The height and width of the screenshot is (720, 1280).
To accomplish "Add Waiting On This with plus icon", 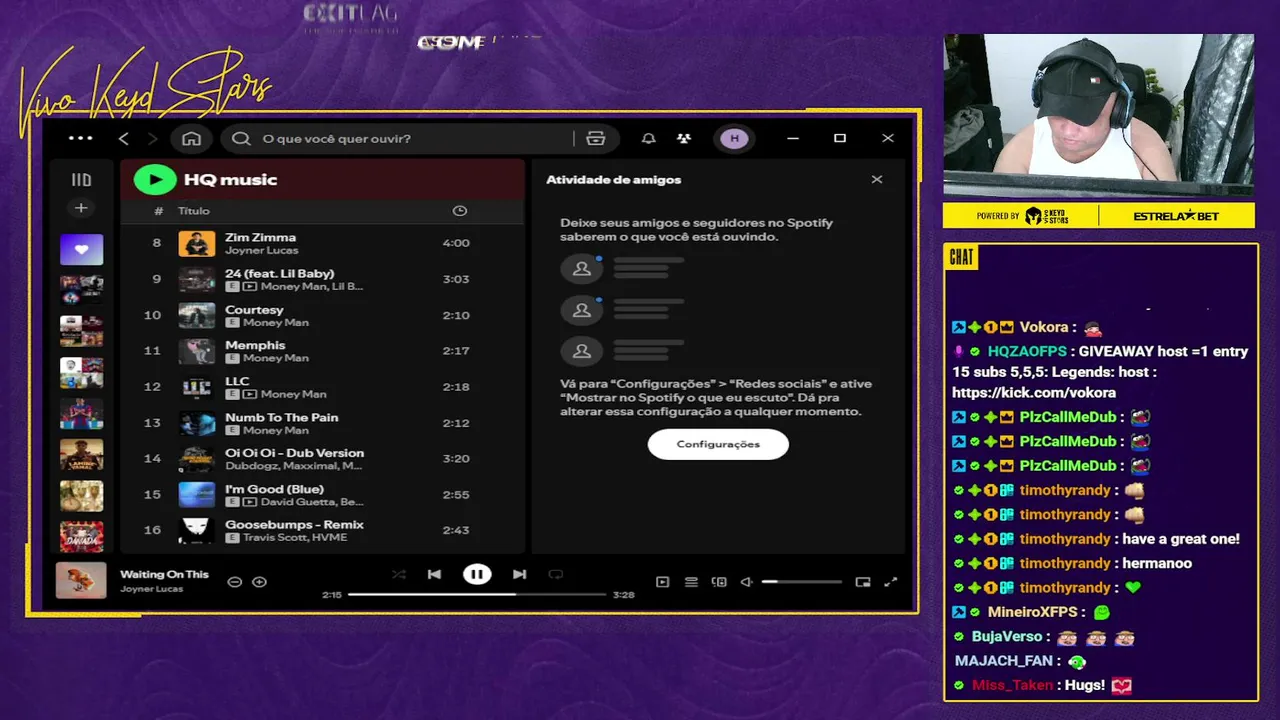I will click(x=260, y=581).
